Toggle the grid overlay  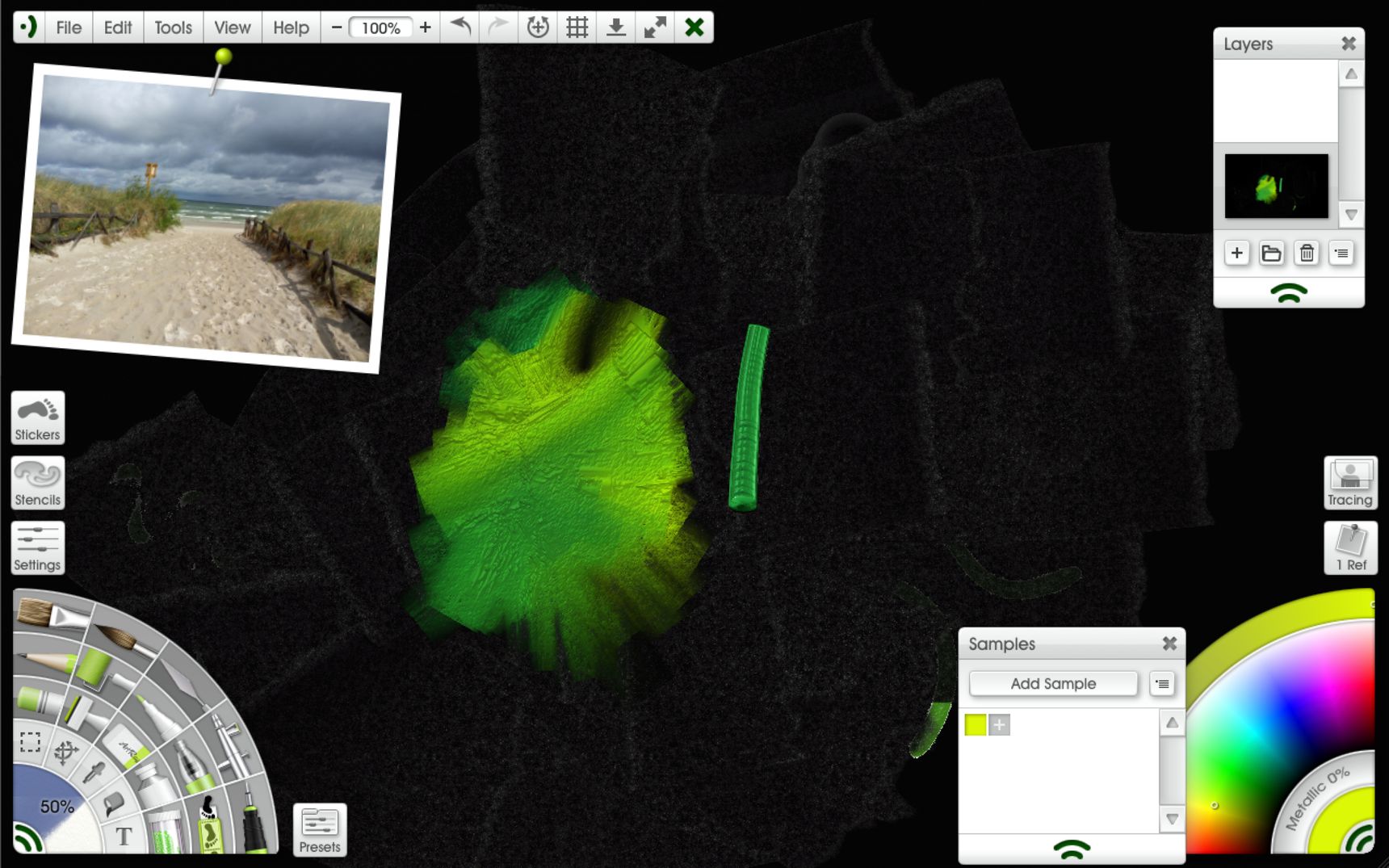tap(577, 27)
